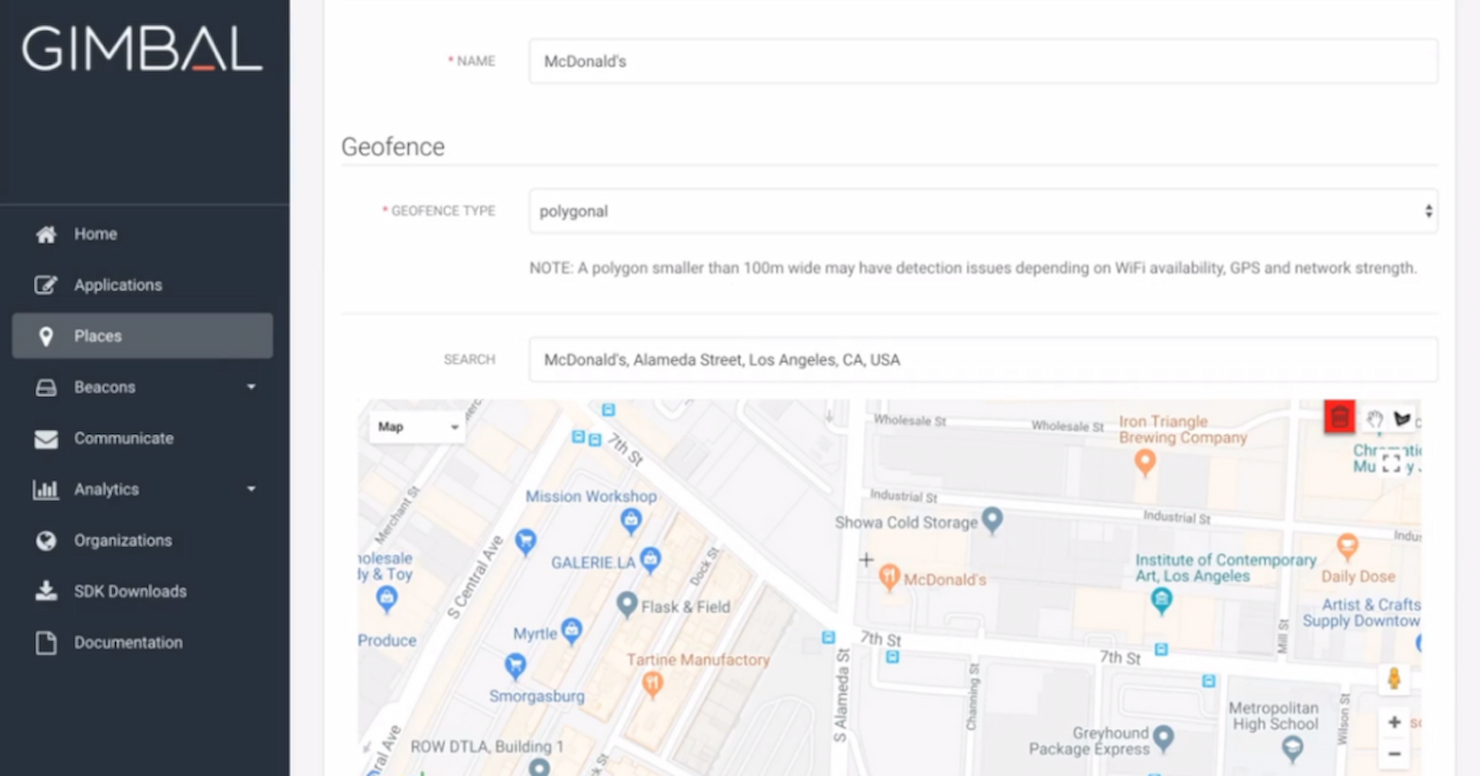Click the fullscreen icon on the map
The image size is (1480, 776).
pyautogui.click(x=1390, y=461)
